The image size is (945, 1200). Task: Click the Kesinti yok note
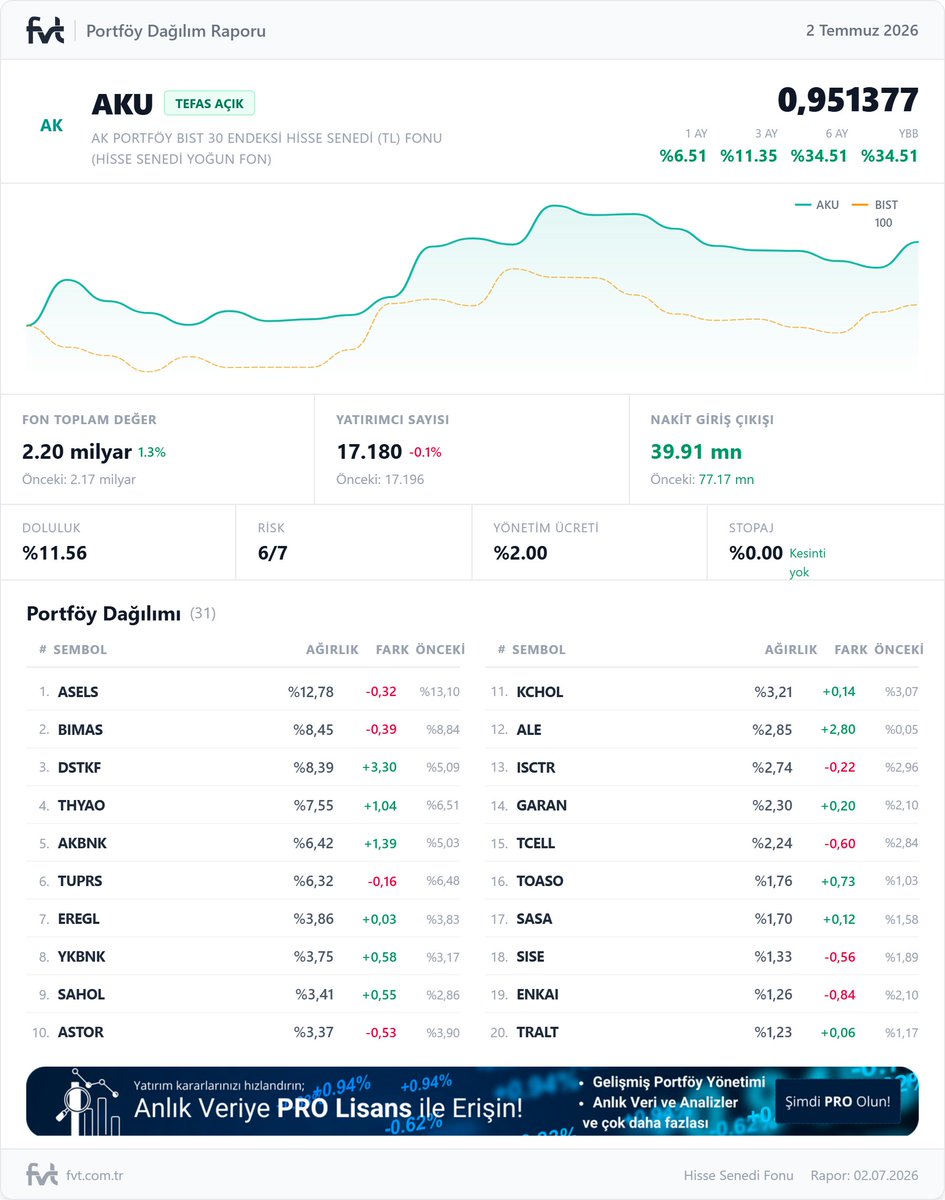[x=808, y=563]
